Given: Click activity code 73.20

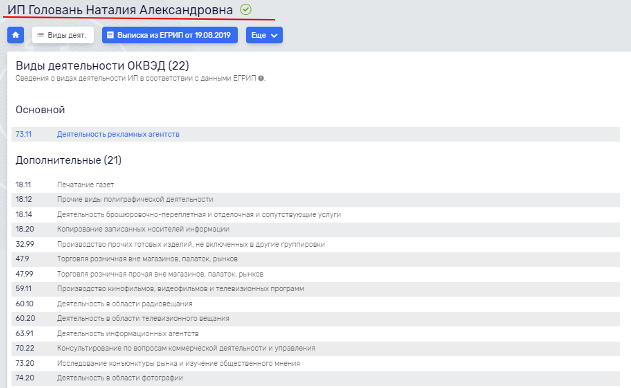Looking at the screenshot, I should click(x=25, y=363).
